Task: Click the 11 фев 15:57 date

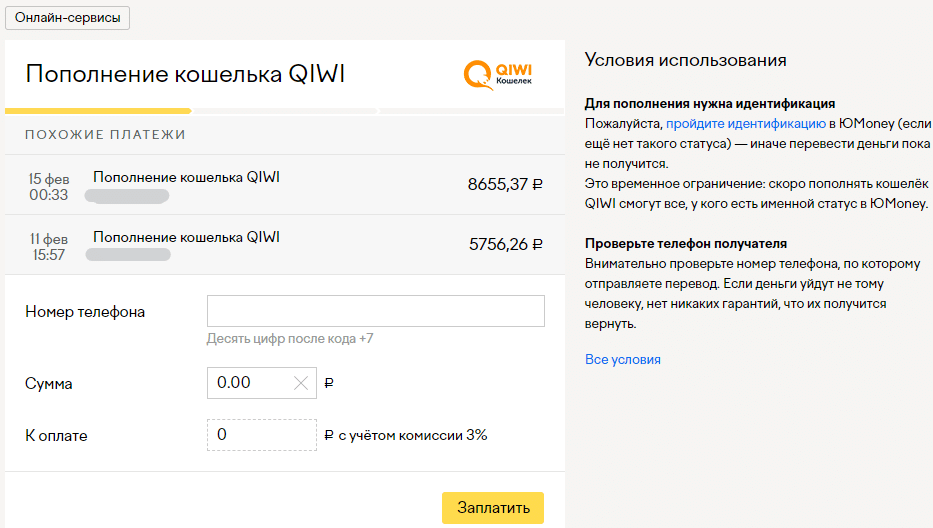Action: pos(49,247)
